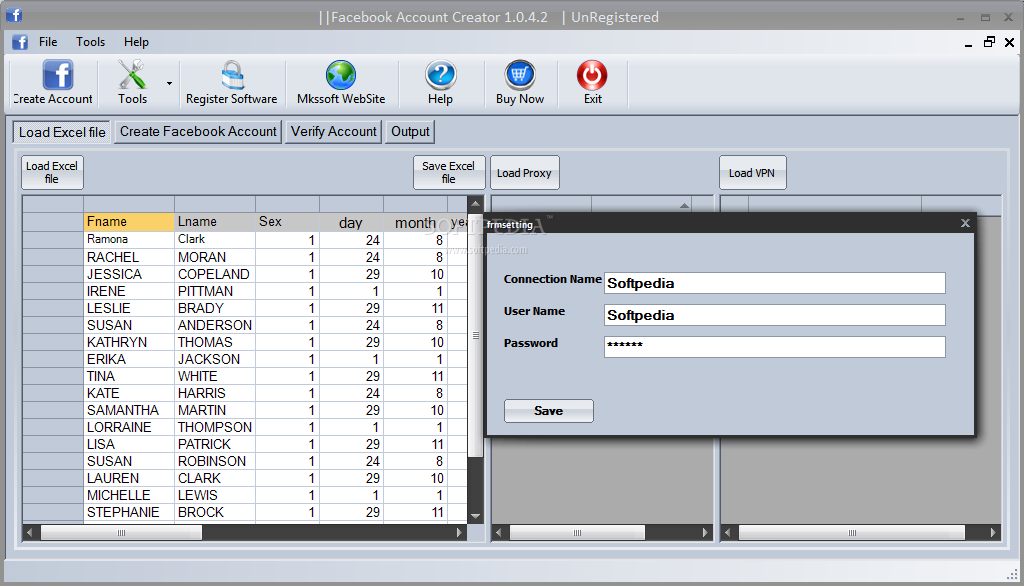
Task: Click the Load VPN button
Action: pyautogui.click(x=752, y=172)
